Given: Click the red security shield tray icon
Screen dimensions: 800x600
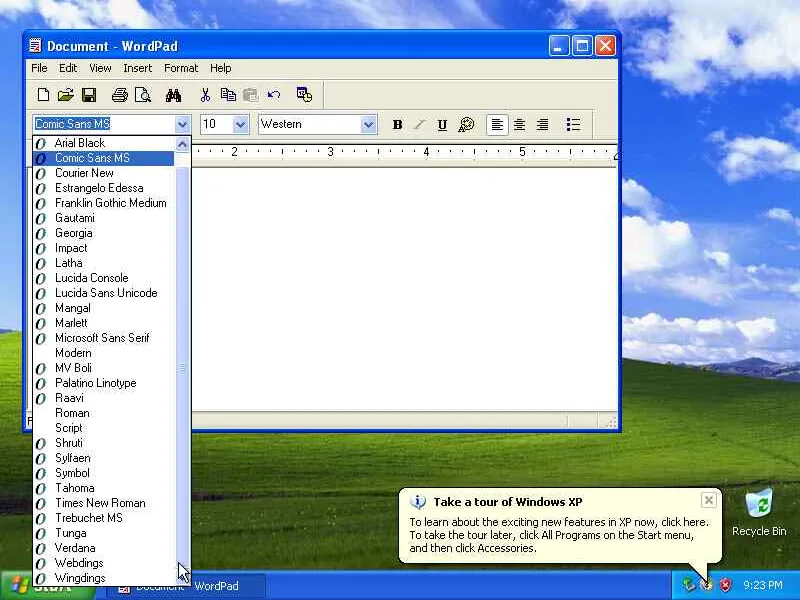Looking at the screenshot, I should (726, 585).
